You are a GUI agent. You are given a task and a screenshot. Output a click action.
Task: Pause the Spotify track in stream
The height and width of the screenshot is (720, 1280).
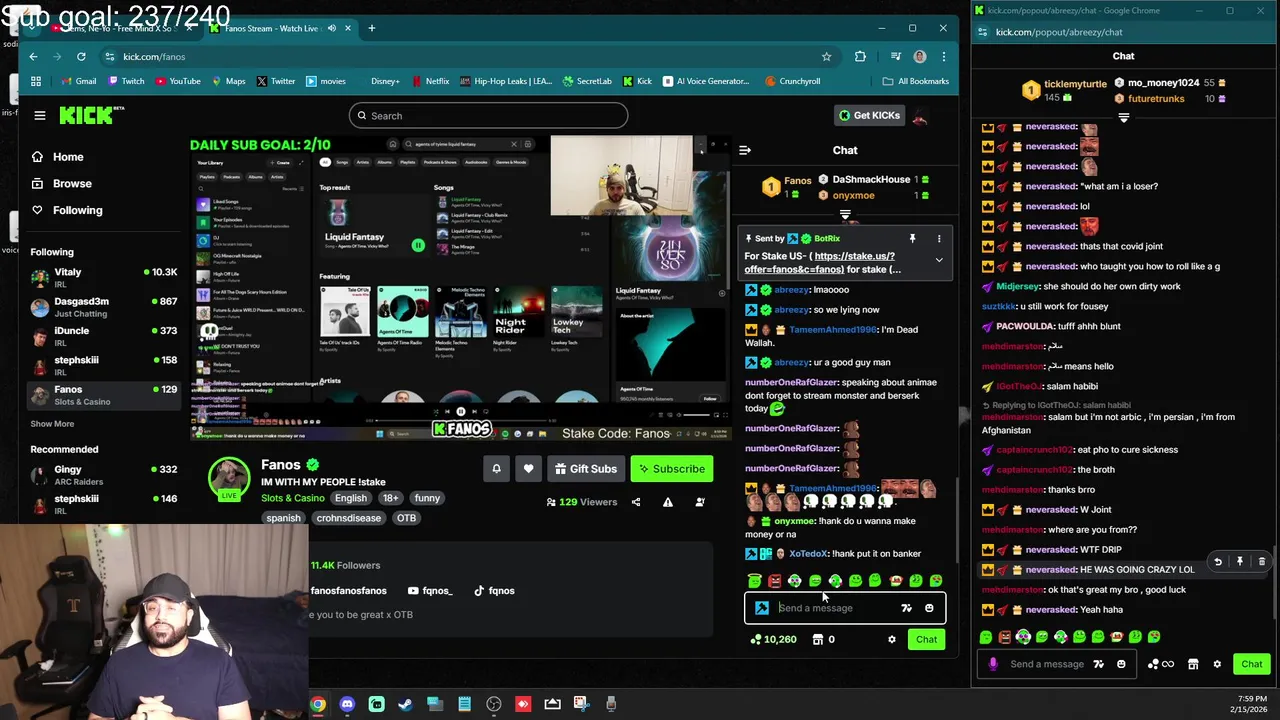point(460,411)
